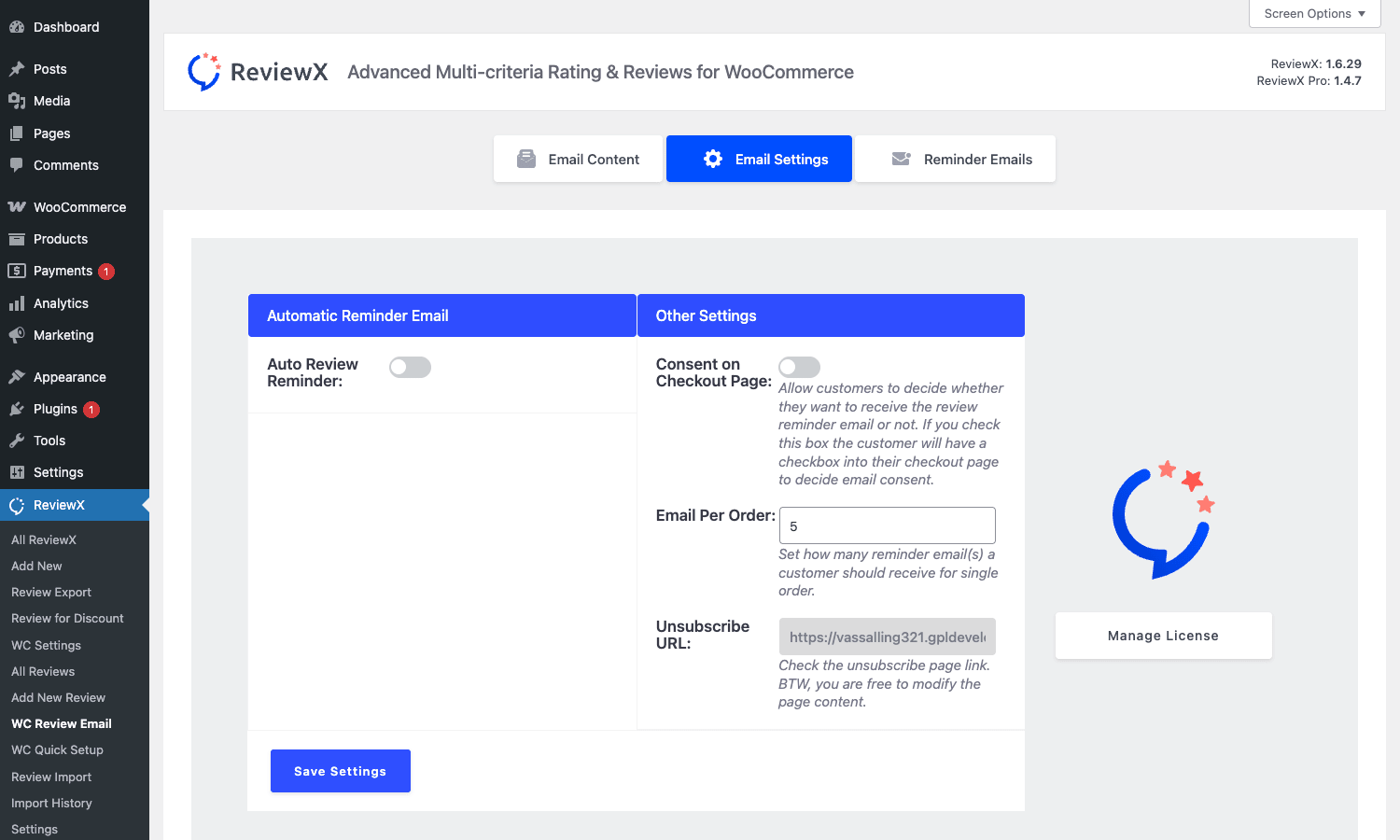This screenshot has height=840, width=1400.
Task: Click the Reminder Emails envelope icon
Action: coord(901,159)
